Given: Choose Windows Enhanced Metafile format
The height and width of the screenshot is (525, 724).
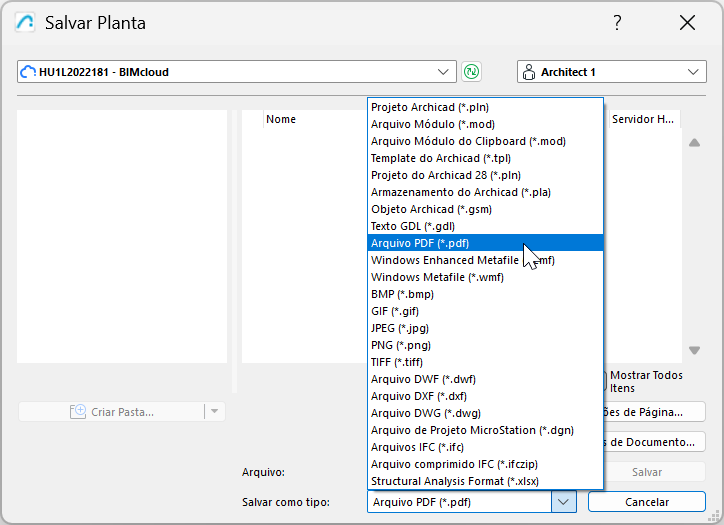Looking at the screenshot, I should pyautogui.click(x=485, y=260).
